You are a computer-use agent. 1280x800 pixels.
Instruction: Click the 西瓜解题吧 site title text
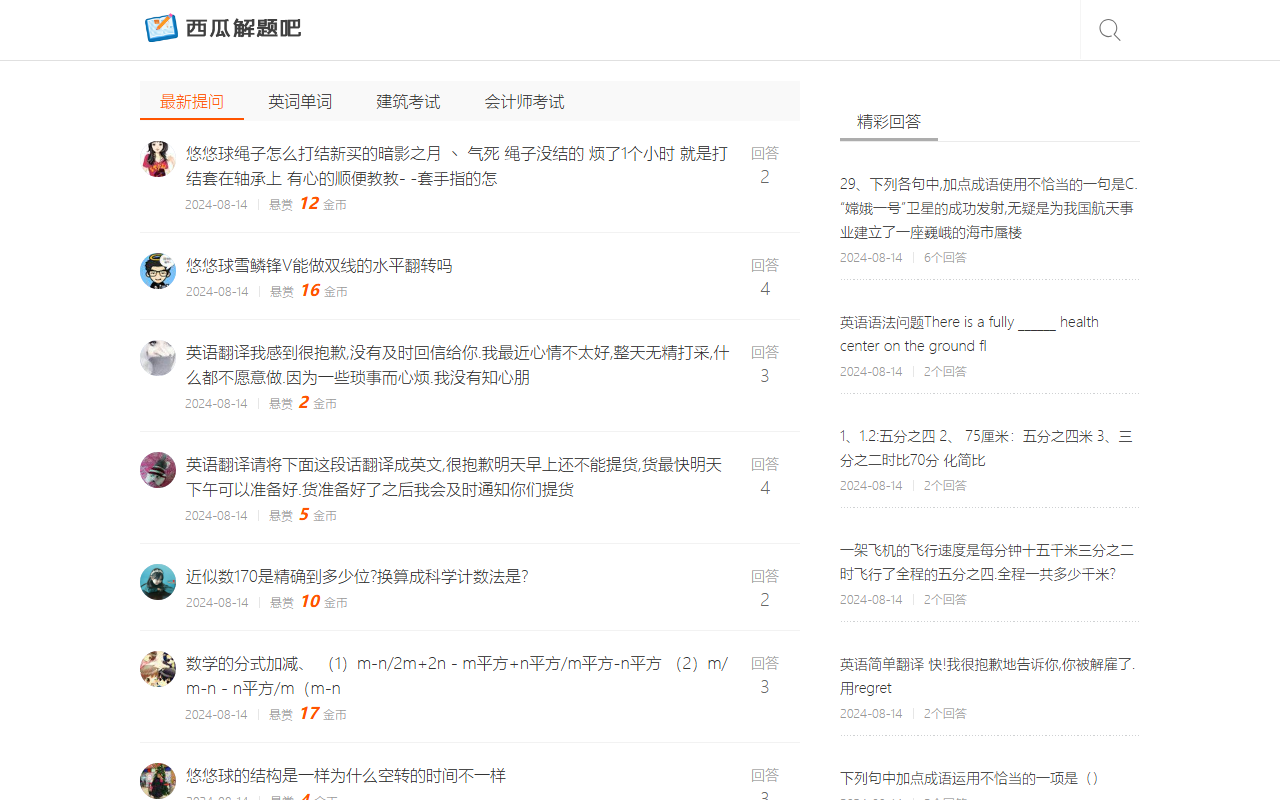tap(243, 28)
